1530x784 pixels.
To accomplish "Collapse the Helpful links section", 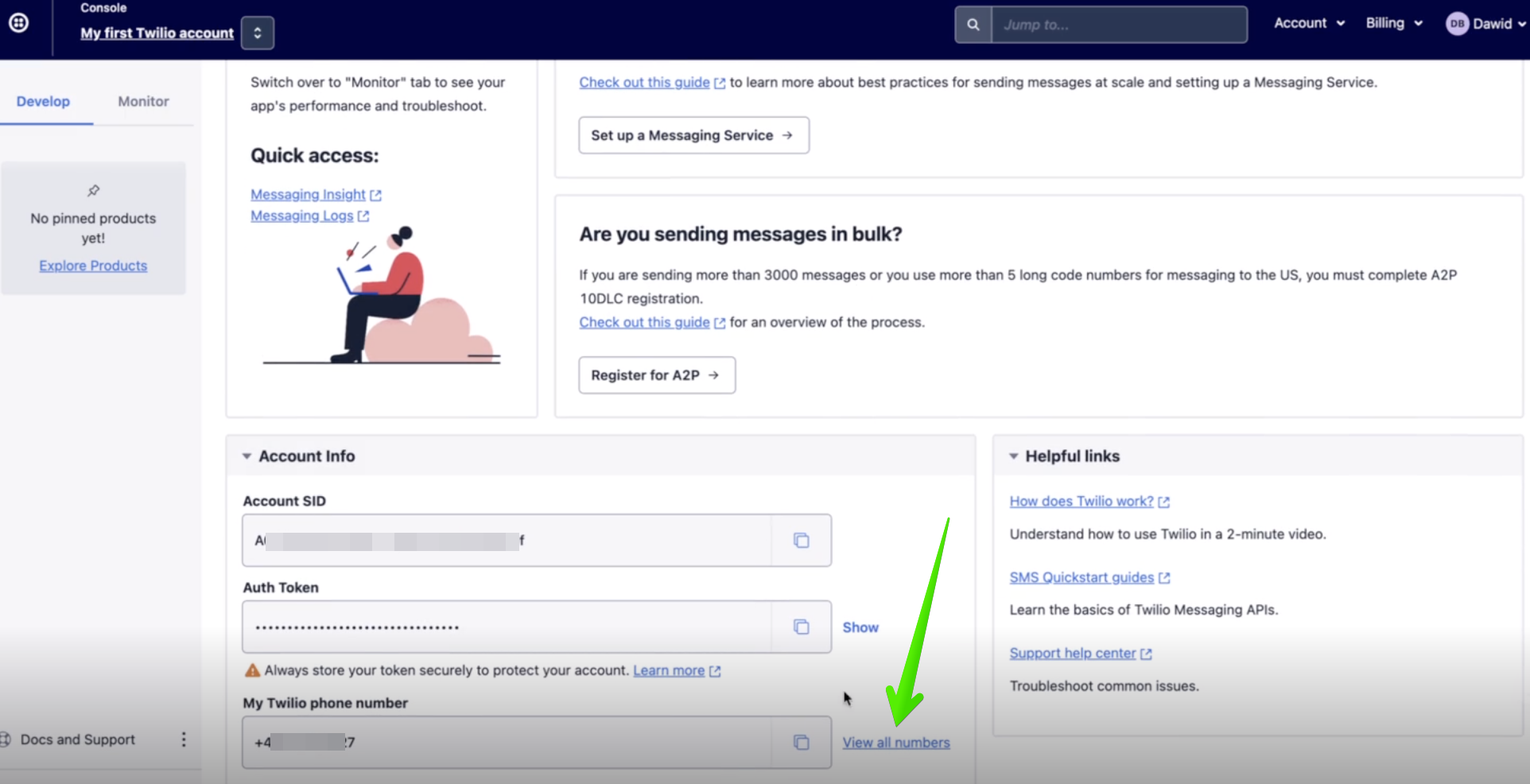I will coord(1014,456).
